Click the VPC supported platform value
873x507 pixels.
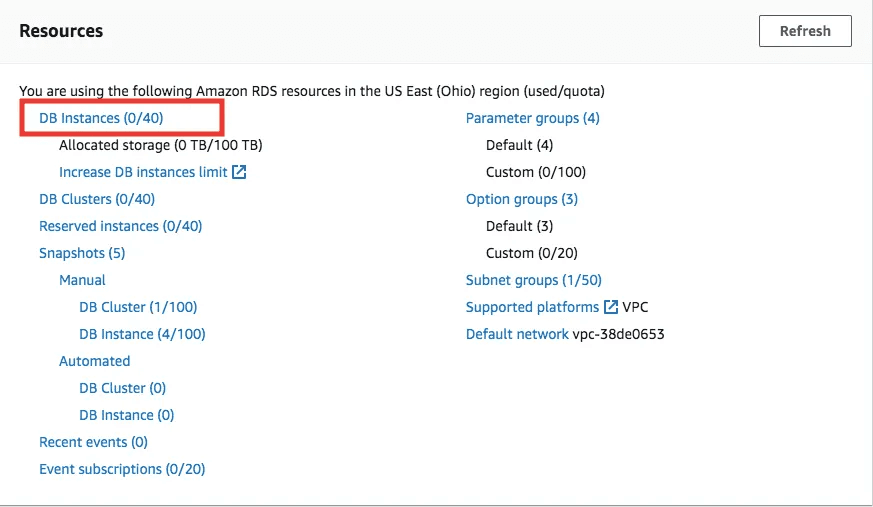tap(635, 307)
